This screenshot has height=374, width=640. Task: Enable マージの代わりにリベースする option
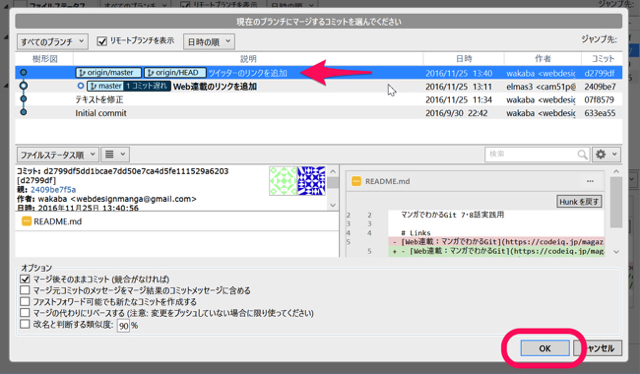[x=25, y=313]
